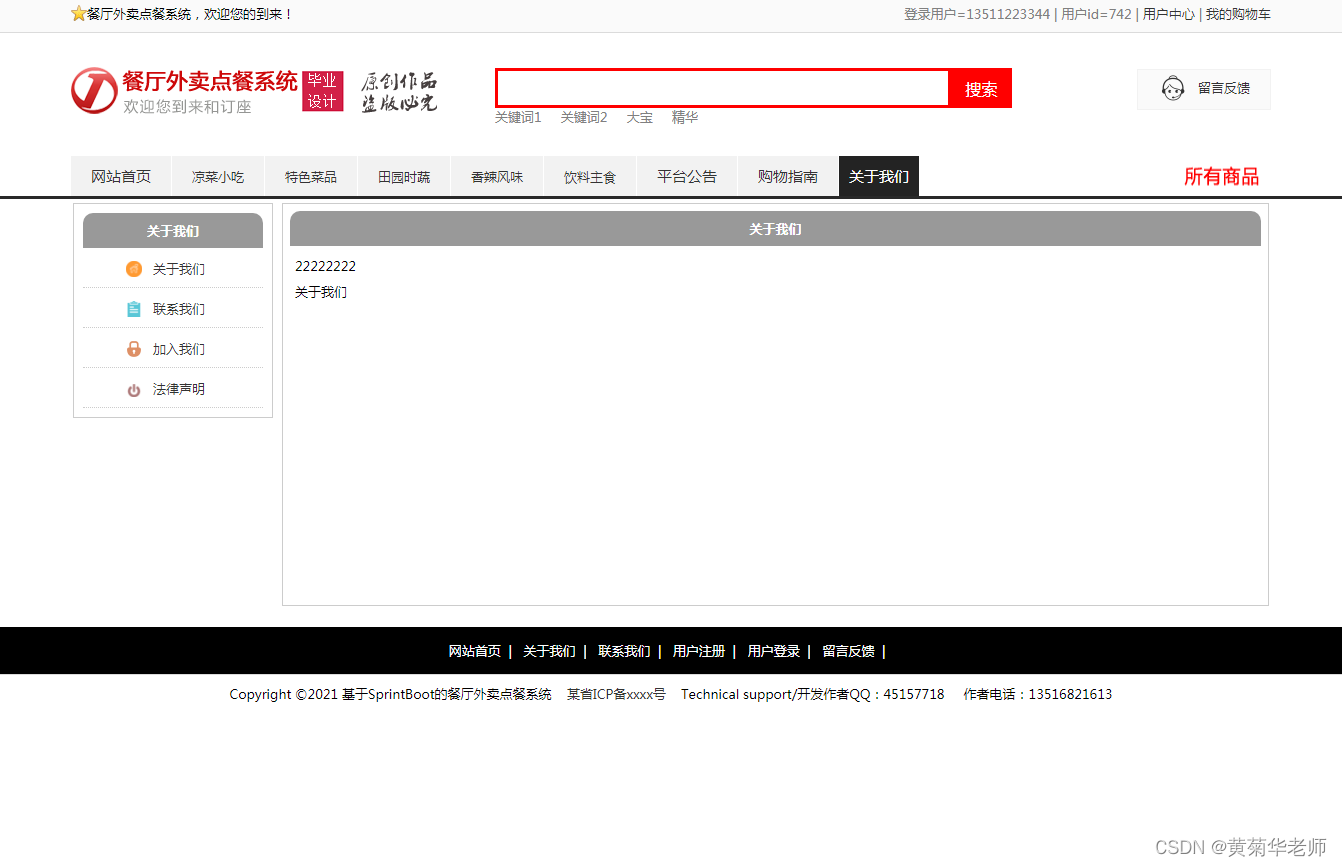Screen dimensions: 1342x867
Task: Click the clipboard icon beside 联系我们
Action: pos(134,309)
